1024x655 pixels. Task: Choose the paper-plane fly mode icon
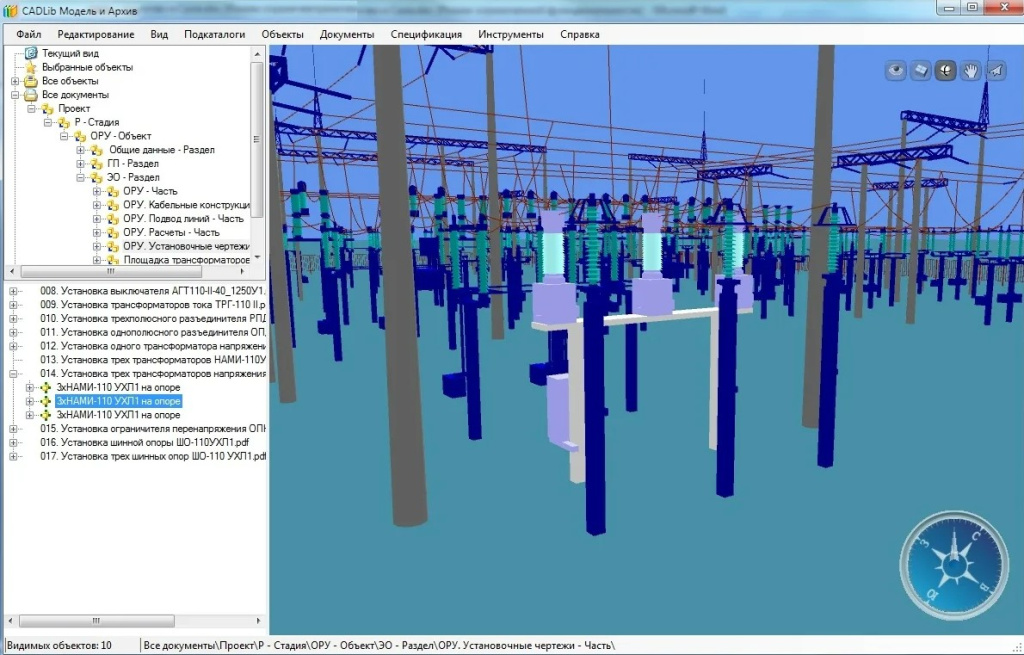[x=995, y=70]
